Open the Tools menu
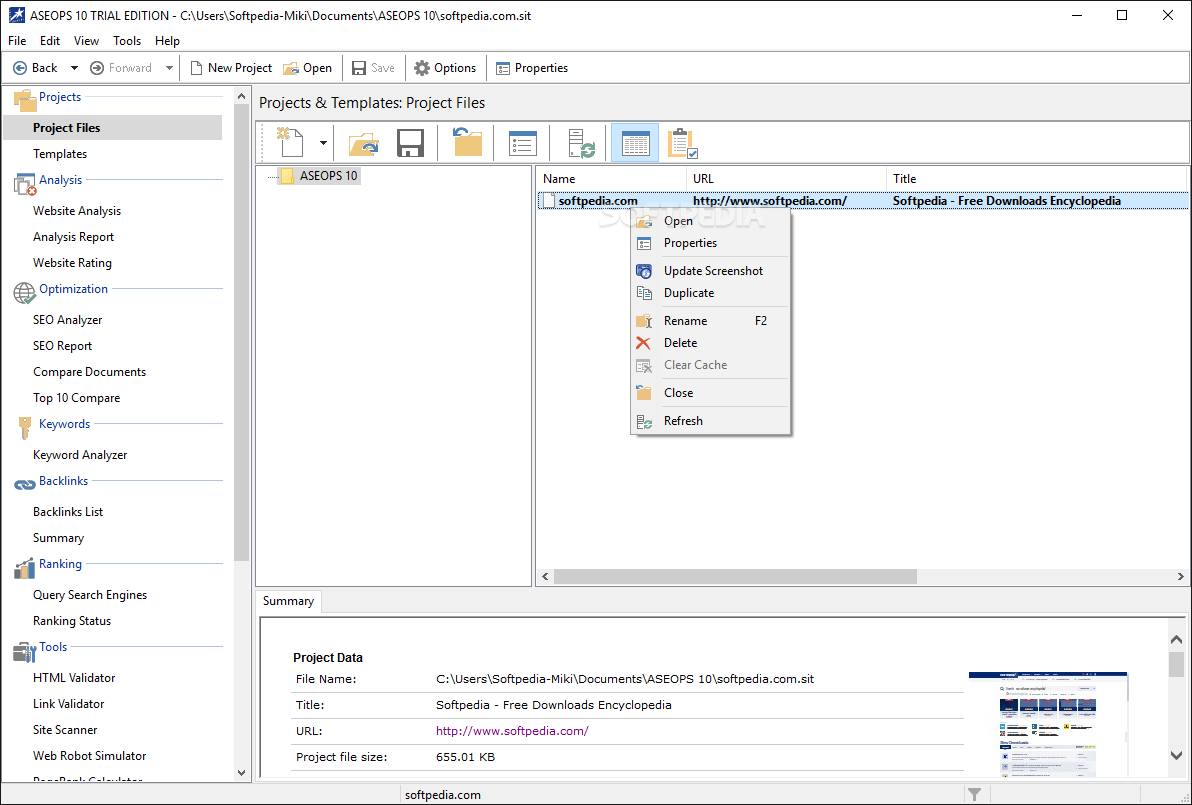 click(127, 41)
